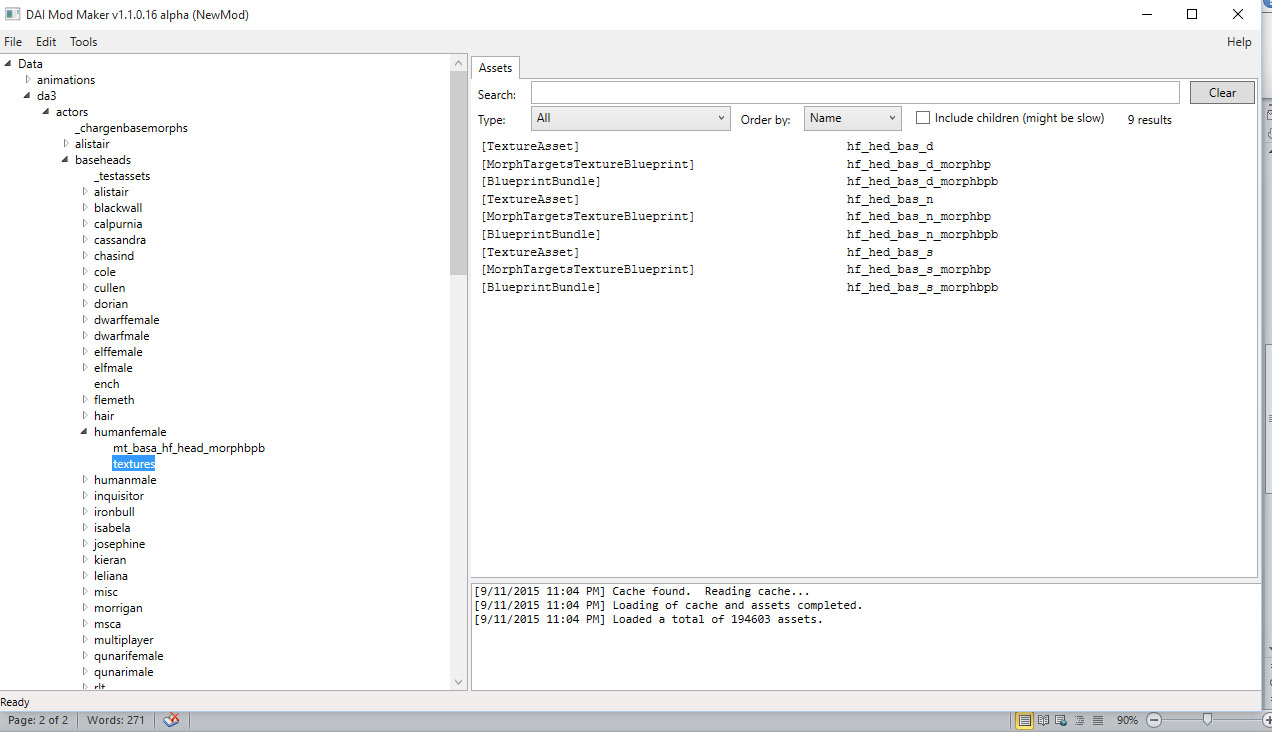Select mt_basa_hf_head_morphbpb tree node
1272x732 pixels.
(189, 448)
